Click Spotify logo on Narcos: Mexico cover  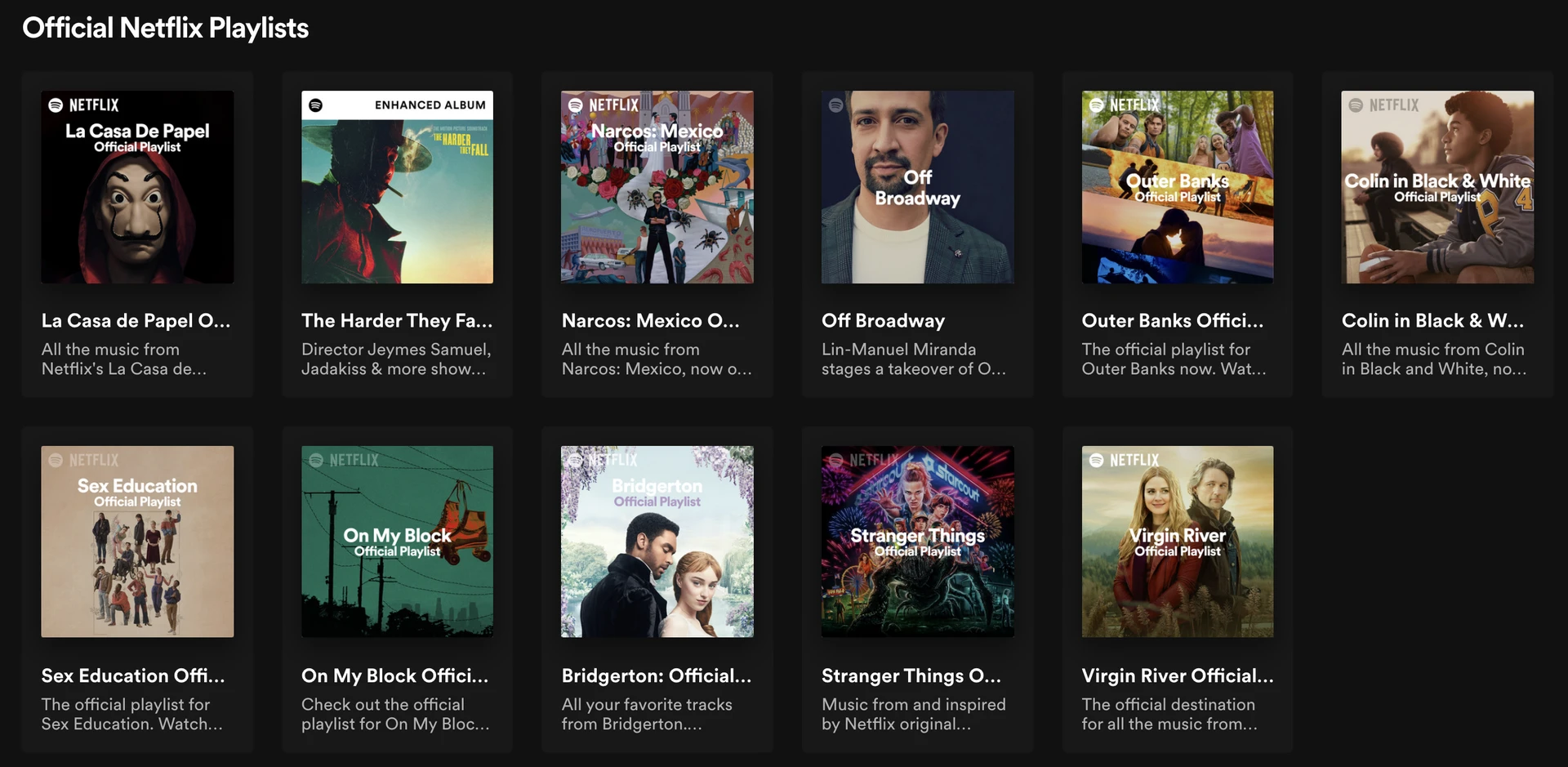click(x=575, y=105)
